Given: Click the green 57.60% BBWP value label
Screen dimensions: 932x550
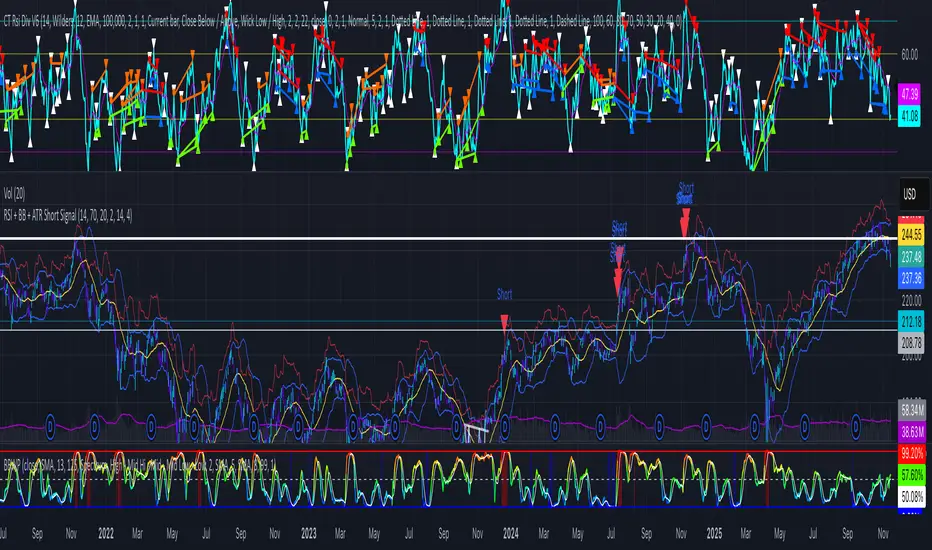Looking at the screenshot, I should (910, 474).
